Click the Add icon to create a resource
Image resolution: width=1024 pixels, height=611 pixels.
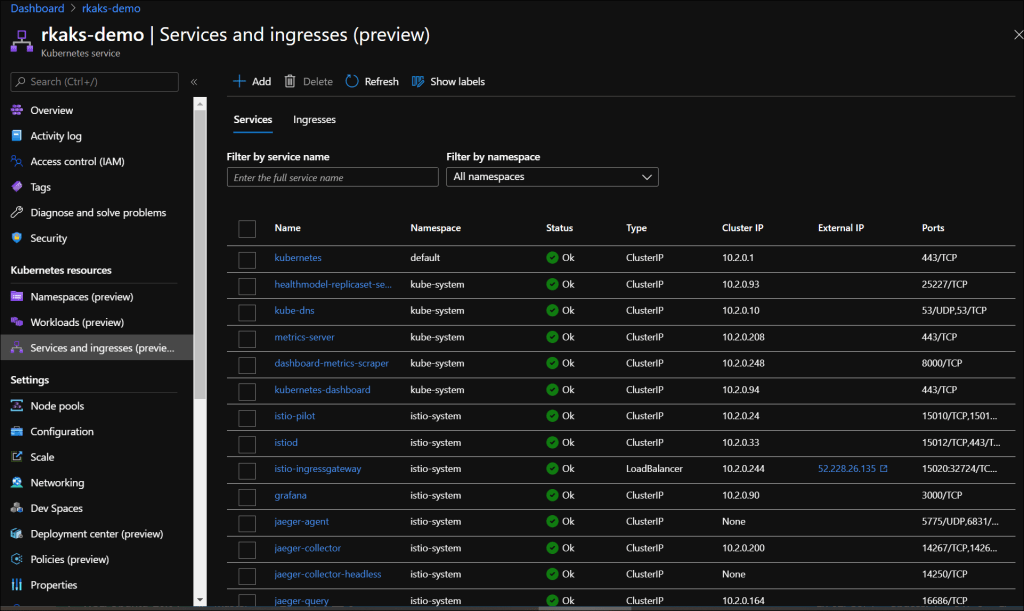(x=251, y=81)
